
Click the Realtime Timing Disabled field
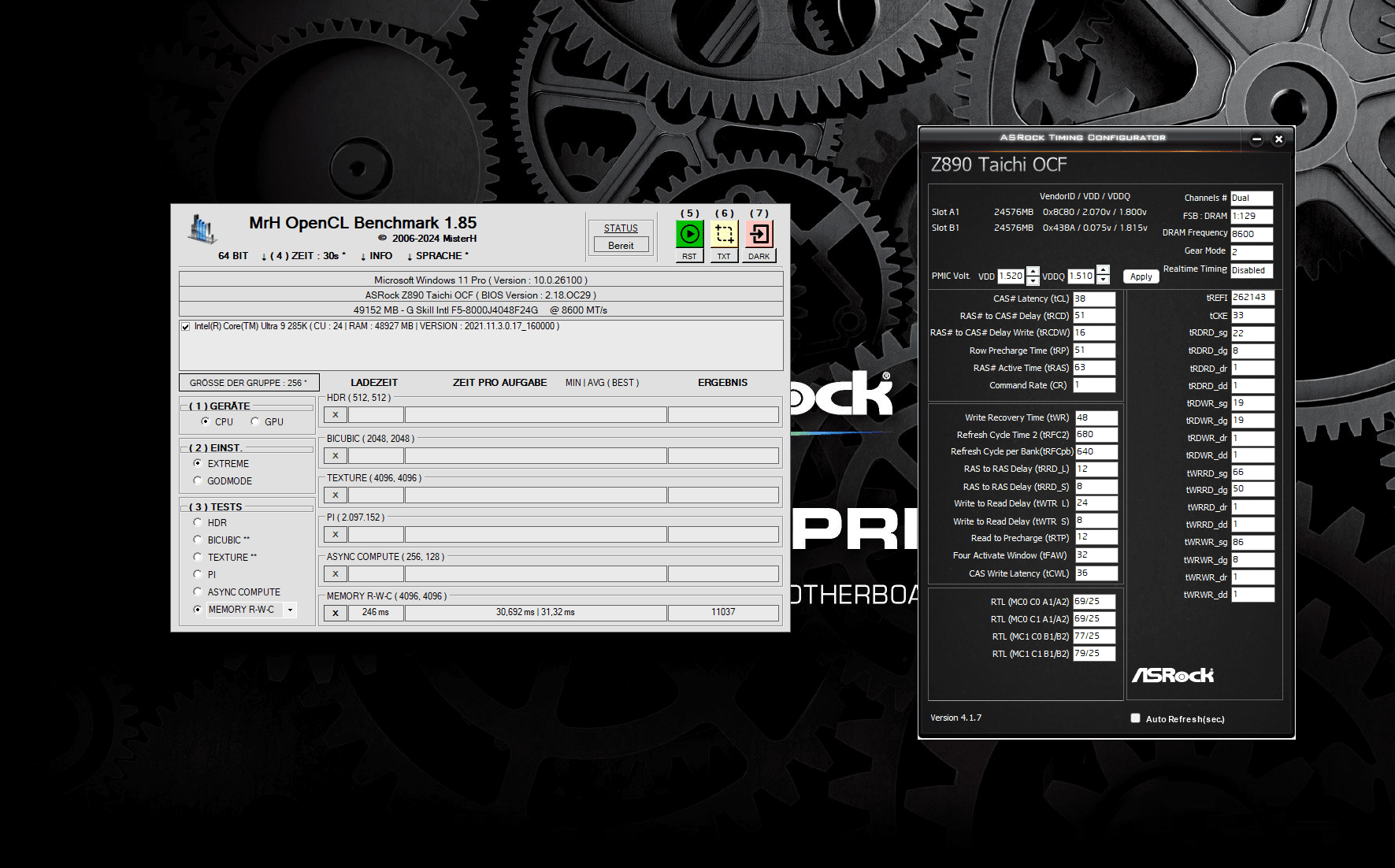pyautogui.click(x=1252, y=270)
